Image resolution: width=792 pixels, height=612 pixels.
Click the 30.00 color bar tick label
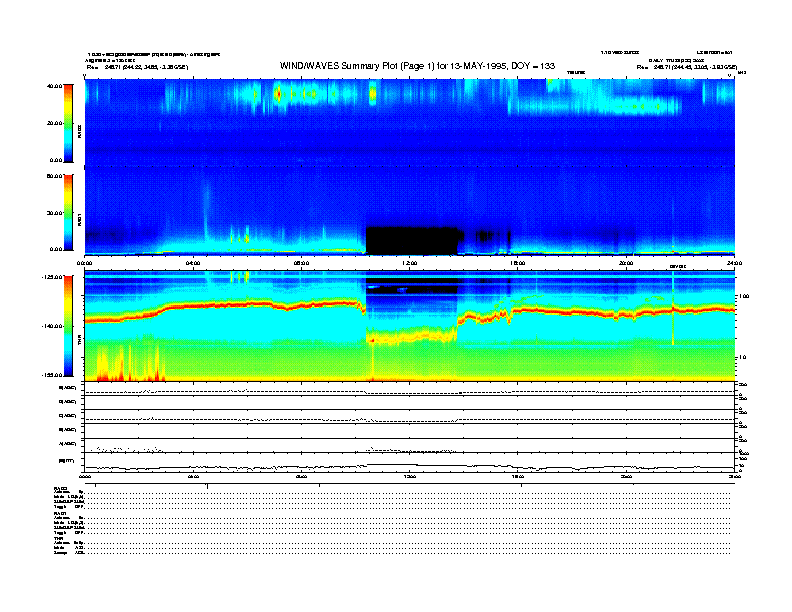tap(54, 213)
